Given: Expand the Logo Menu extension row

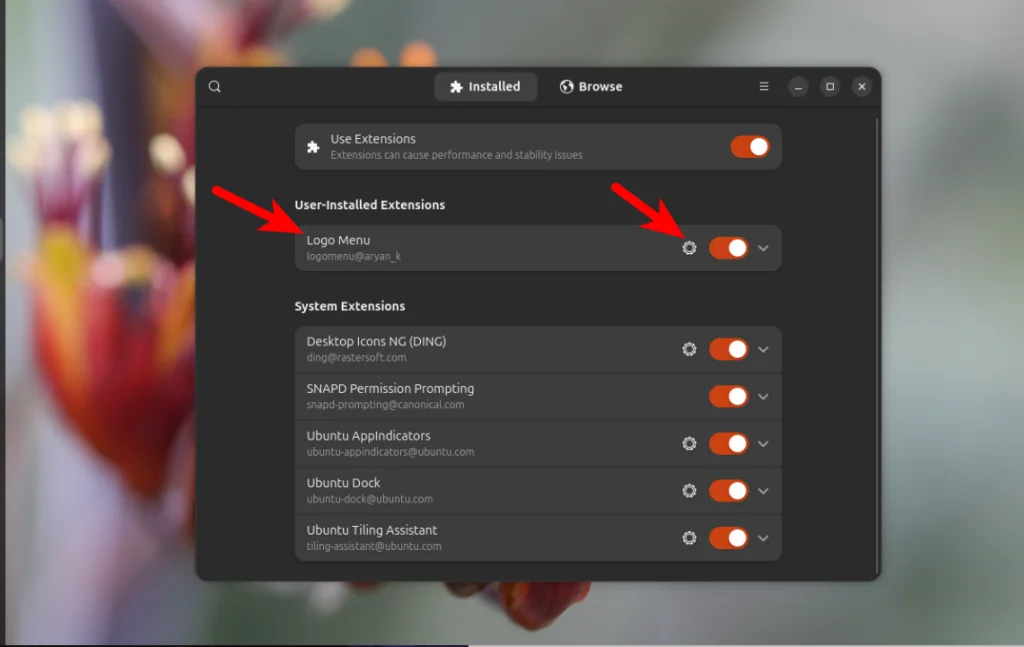Looking at the screenshot, I should click(x=763, y=248).
